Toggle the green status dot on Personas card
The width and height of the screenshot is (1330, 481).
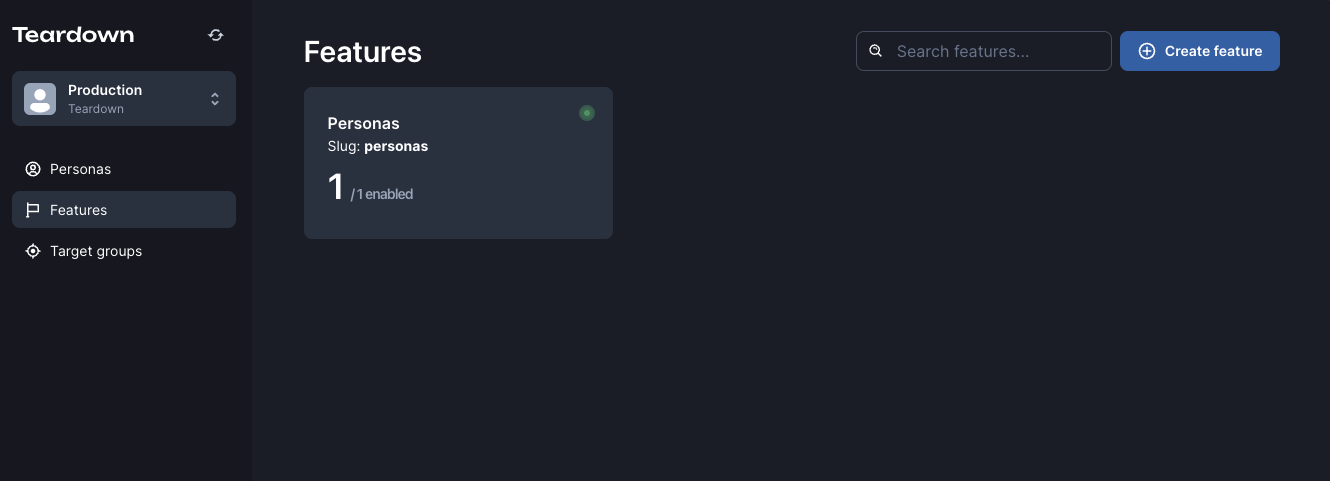click(x=587, y=113)
